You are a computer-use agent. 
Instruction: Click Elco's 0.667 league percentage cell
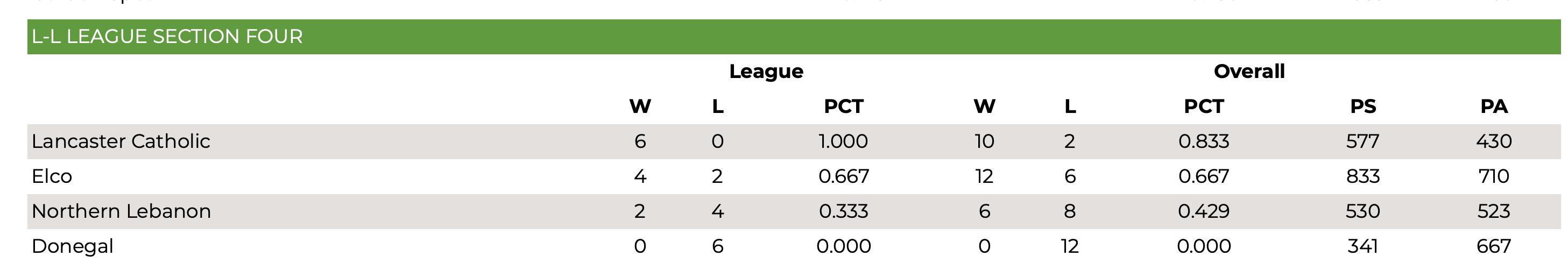pyautogui.click(x=843, y=176)
